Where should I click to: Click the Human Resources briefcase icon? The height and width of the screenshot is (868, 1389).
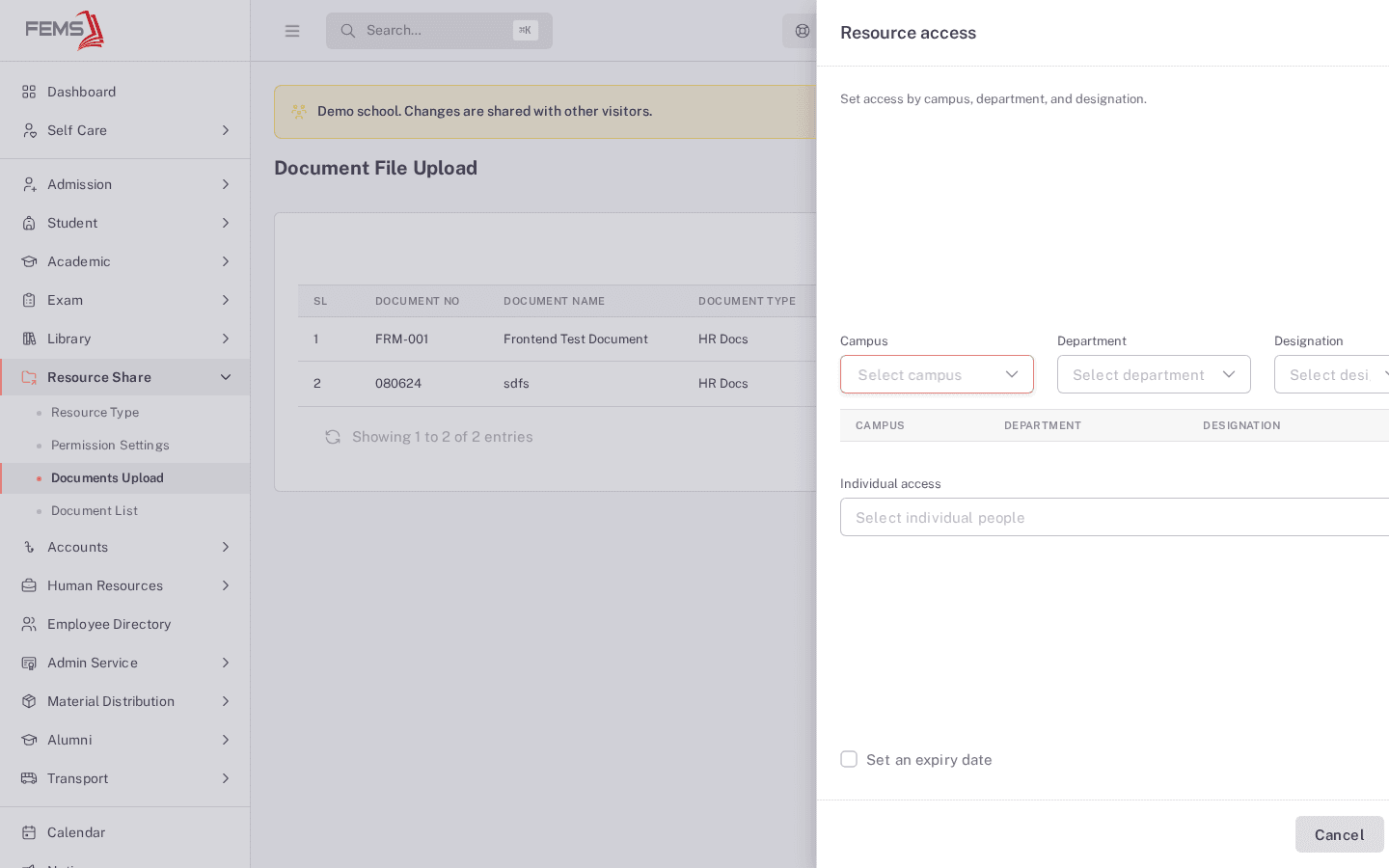(29, 585)
